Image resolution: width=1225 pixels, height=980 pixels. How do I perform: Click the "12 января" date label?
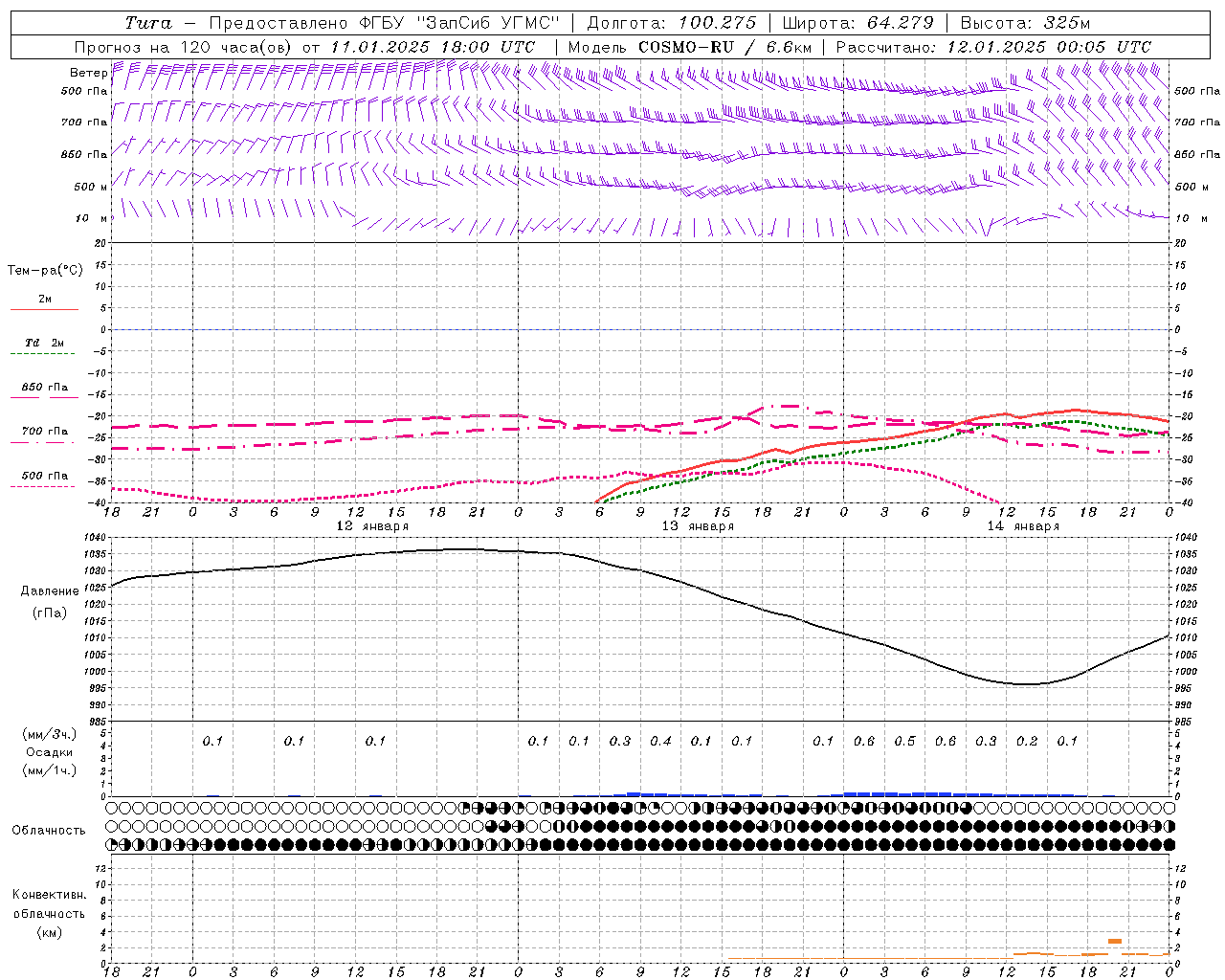tap(372, 526)
